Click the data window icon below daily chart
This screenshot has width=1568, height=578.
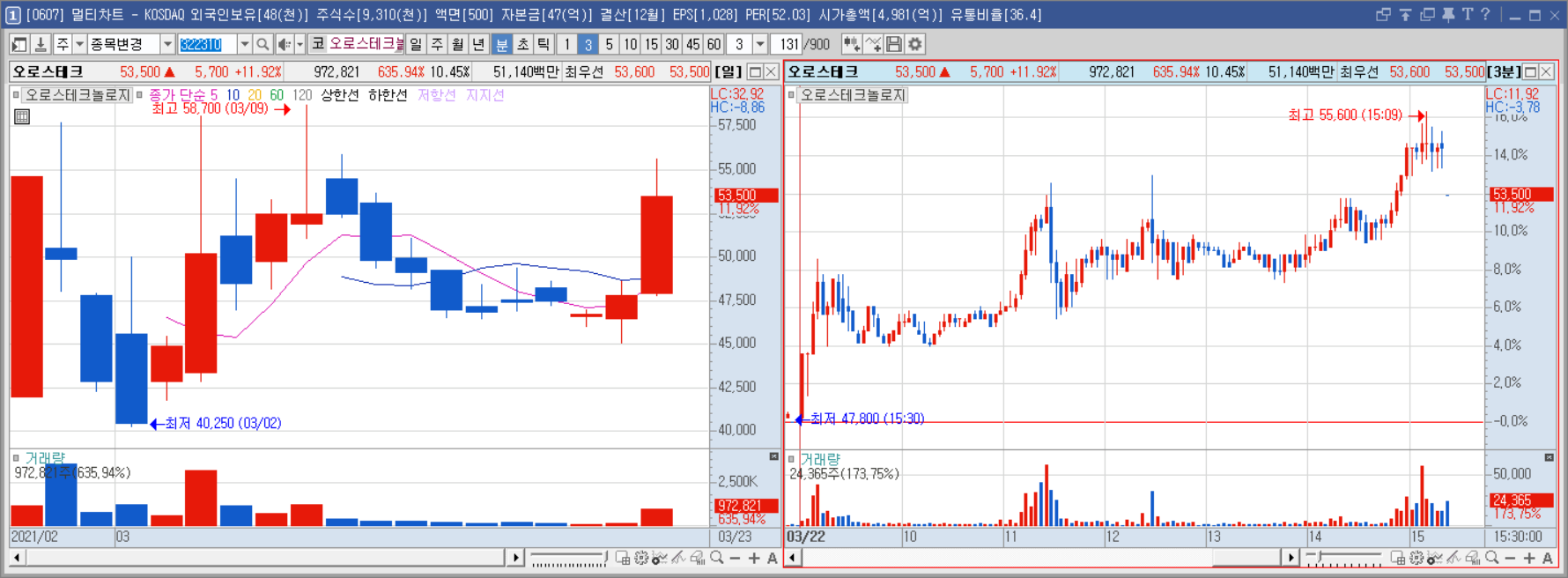click(x=622, y=558)
